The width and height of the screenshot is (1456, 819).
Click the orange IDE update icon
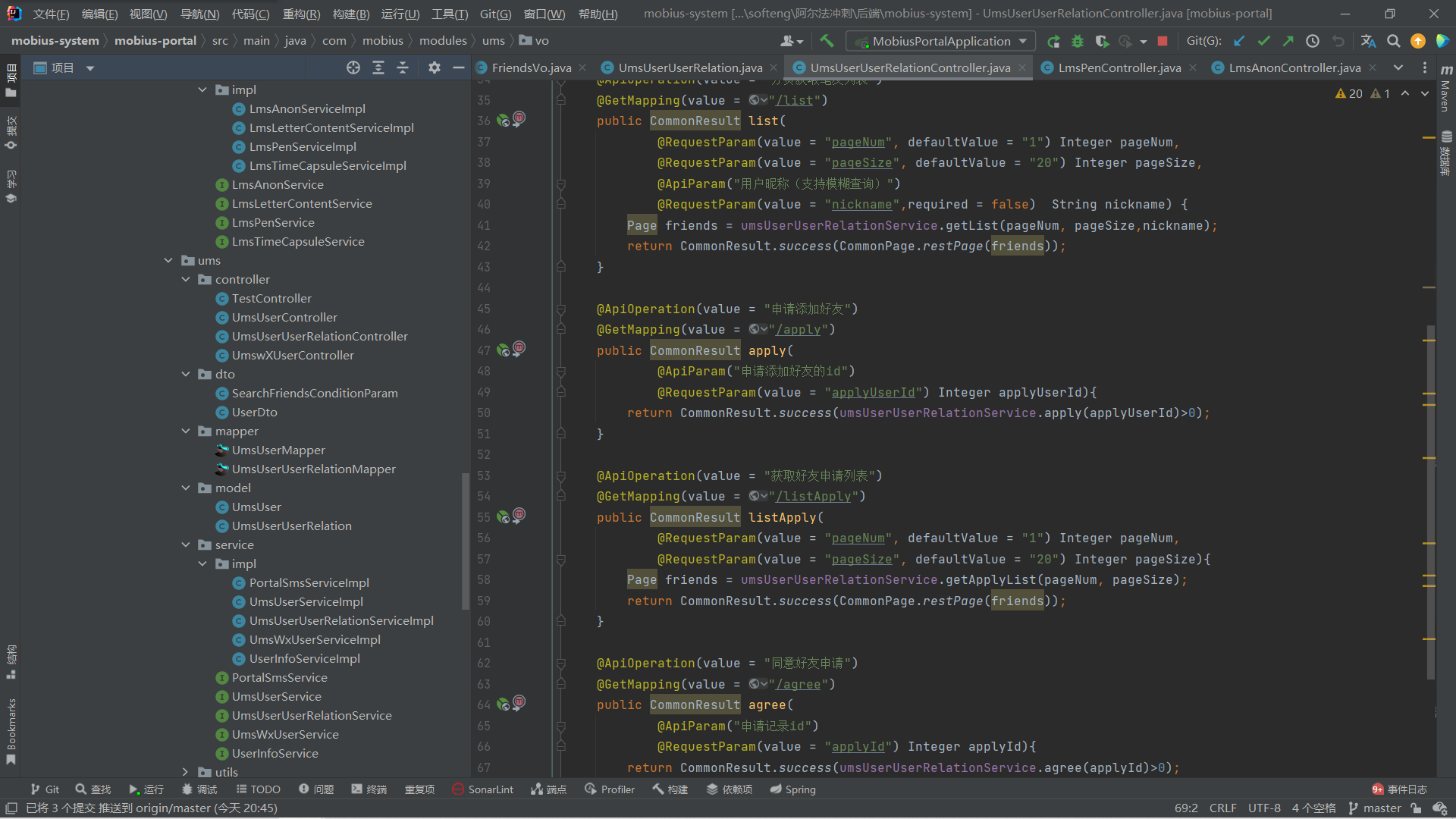(1417, 41)
